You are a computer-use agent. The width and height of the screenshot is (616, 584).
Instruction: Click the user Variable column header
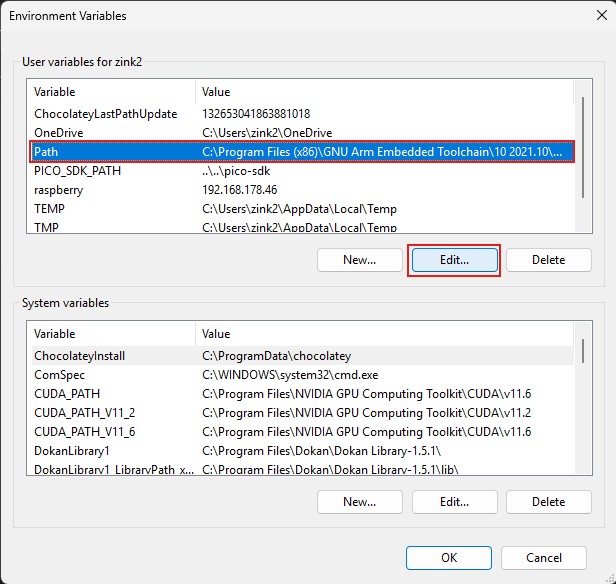click(110, 92)
